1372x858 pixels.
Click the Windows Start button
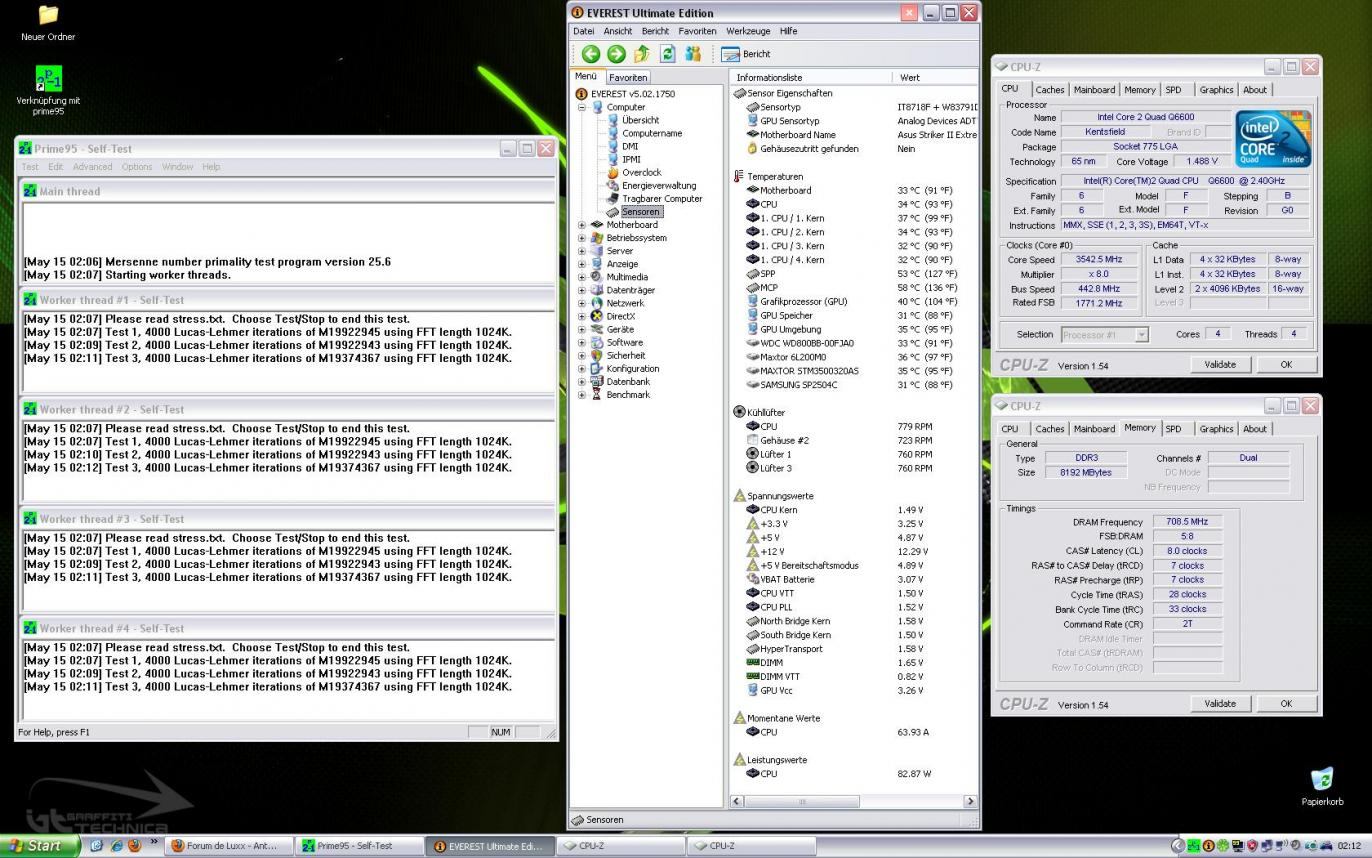tap(40, 846)
